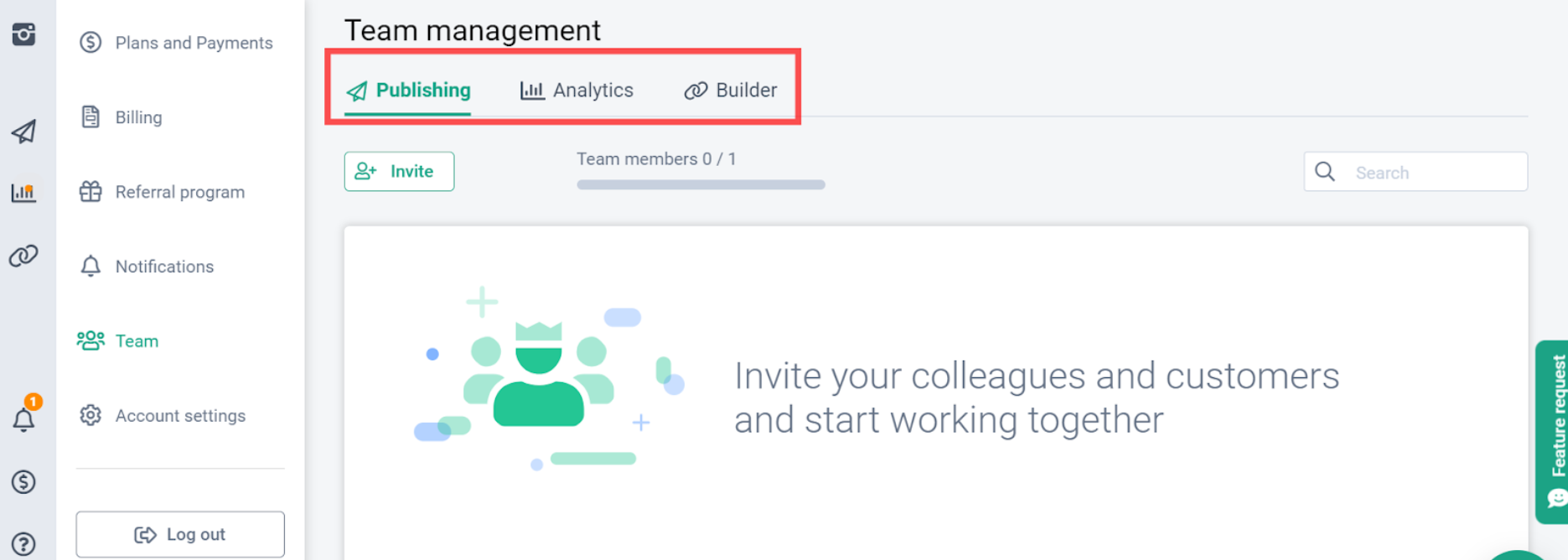Switch to the Builder tab
Viewport: 1568px width, 560px height.
coord(731,91)
